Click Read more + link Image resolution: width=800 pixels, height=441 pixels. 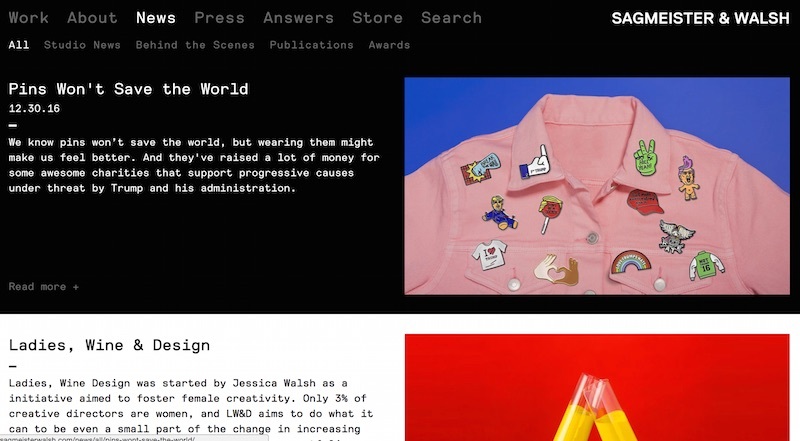(44, 286)
